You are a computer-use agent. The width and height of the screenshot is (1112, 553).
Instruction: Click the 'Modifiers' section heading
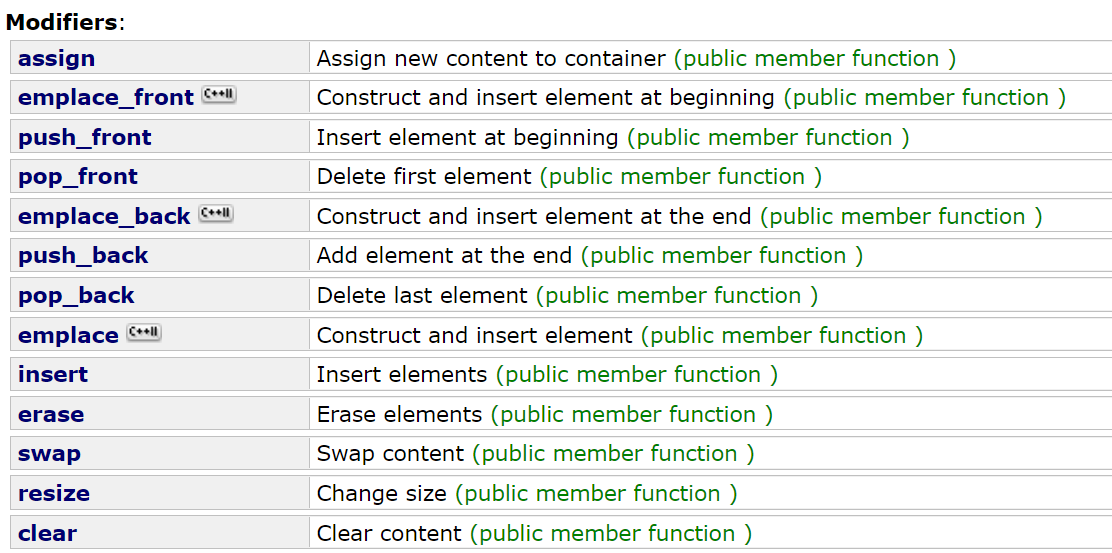tap(62, 22)
